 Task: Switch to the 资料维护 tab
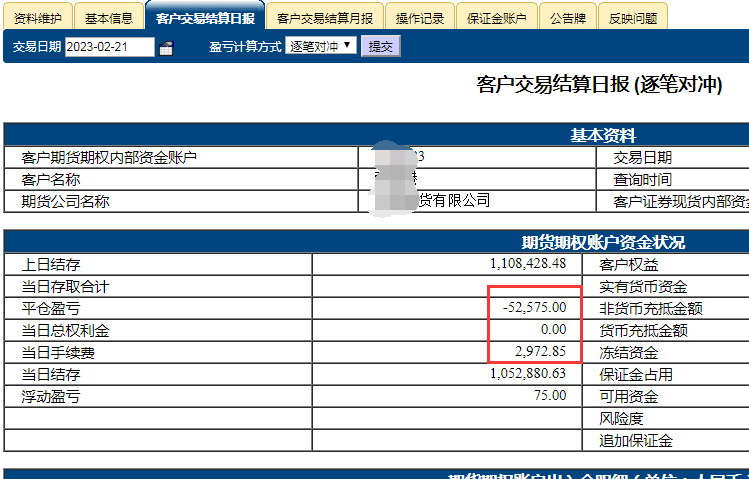tap(38, 18)
